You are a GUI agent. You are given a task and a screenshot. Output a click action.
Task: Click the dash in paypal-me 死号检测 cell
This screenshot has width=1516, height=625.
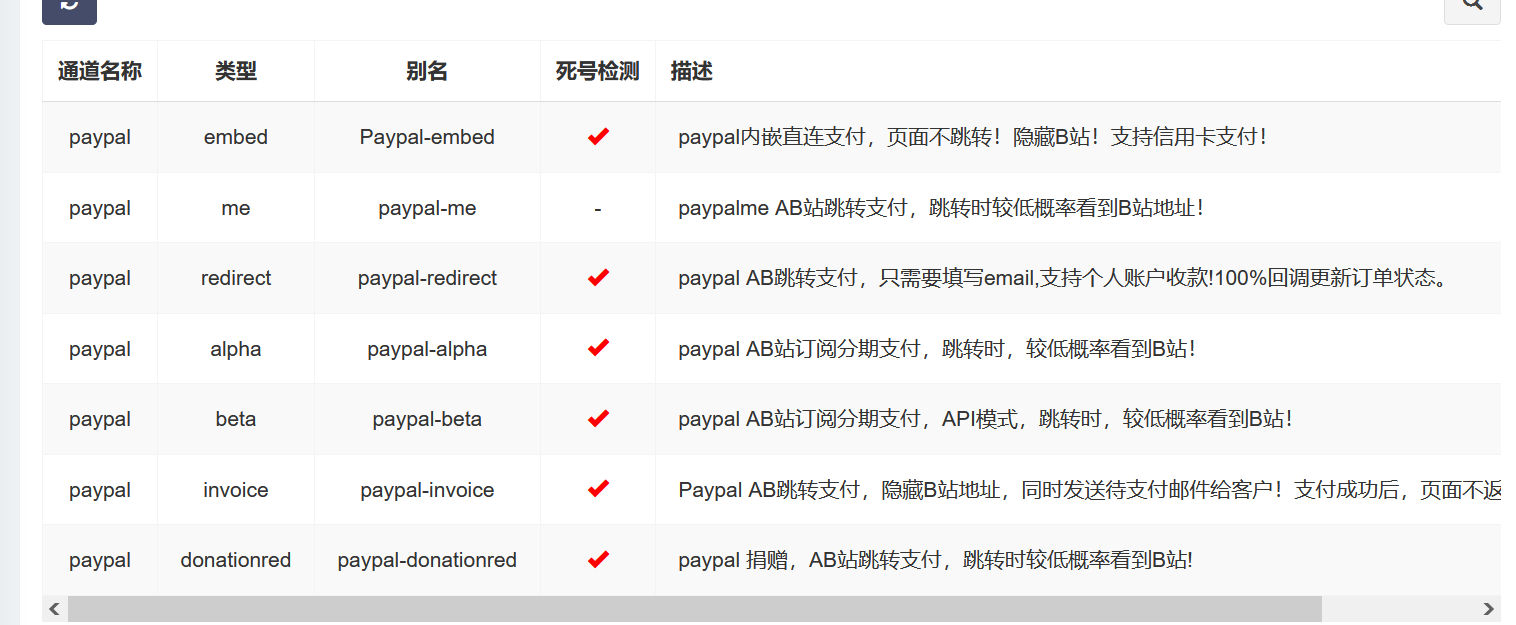[597, 208]
